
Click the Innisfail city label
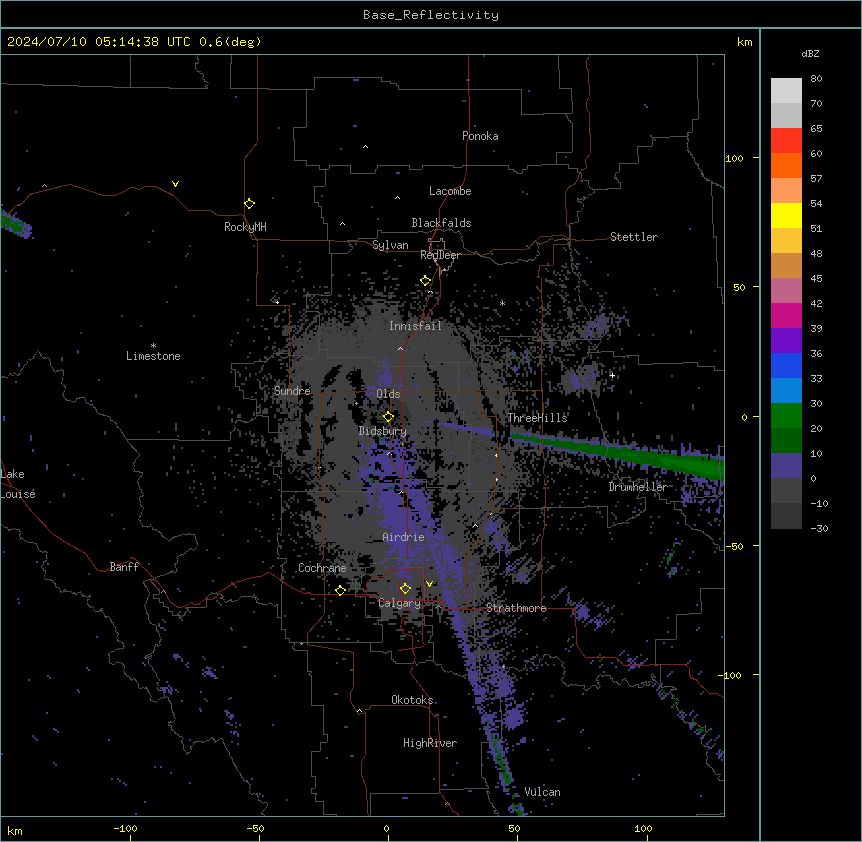[415, 326]
